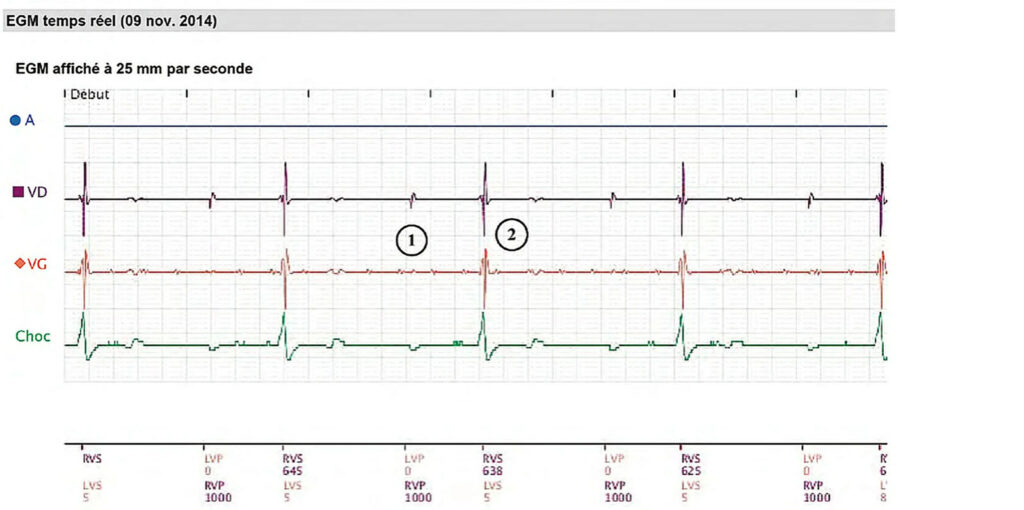Select the RVS 645 interval marker
This screenshot has height=510, width=1024.
tap(292, 464)
